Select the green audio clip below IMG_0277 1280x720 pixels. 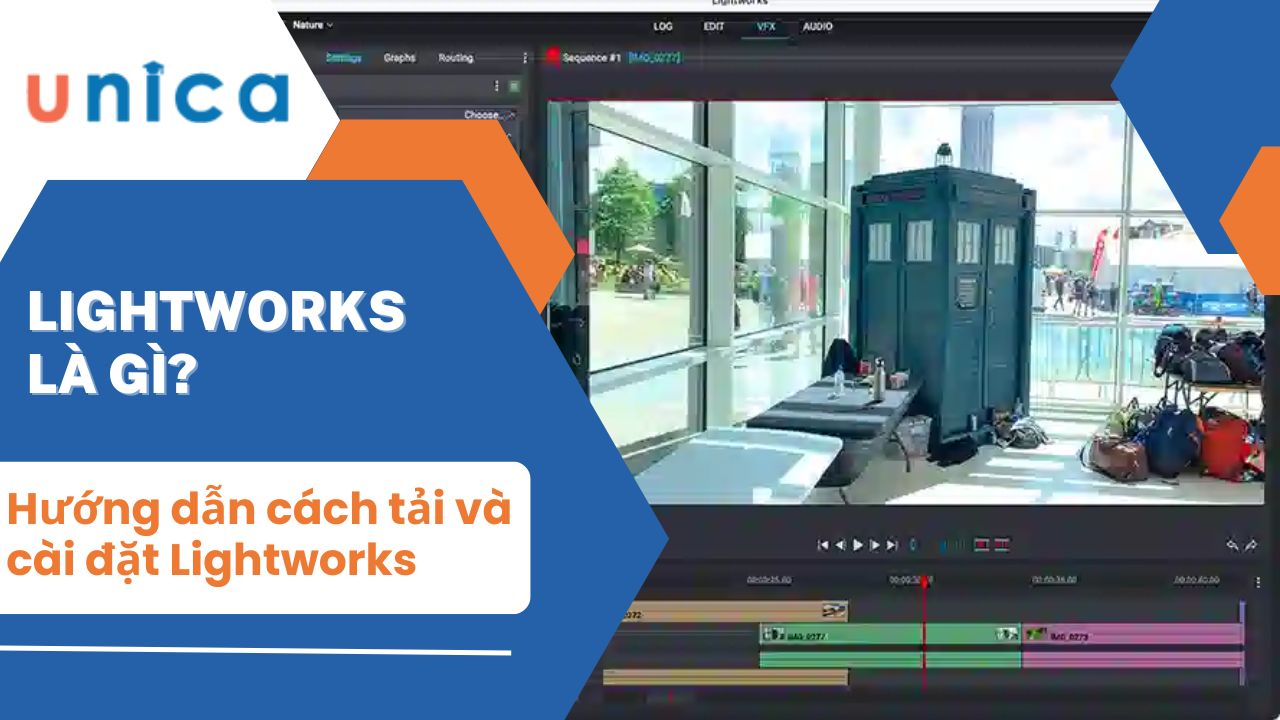[x=890, y=660]
